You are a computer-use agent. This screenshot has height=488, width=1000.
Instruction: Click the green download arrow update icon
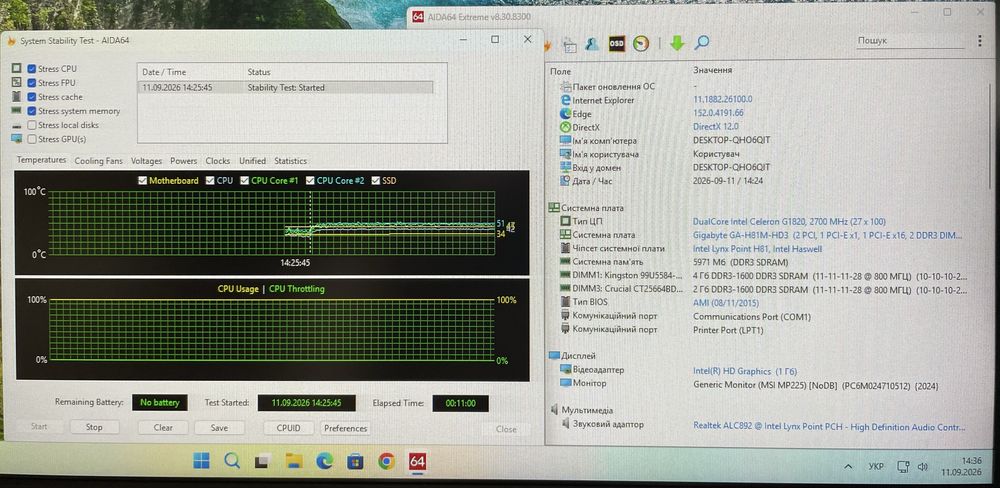coord(677,43)
